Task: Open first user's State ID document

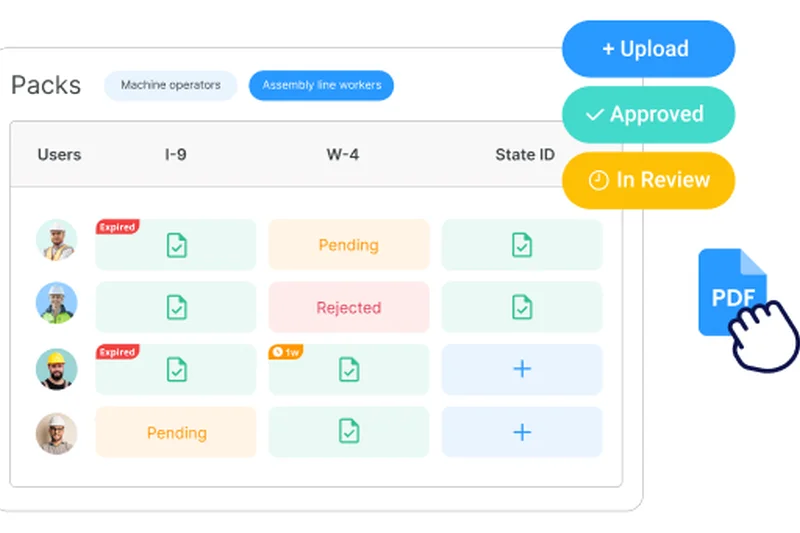Action: coord(521,245)
